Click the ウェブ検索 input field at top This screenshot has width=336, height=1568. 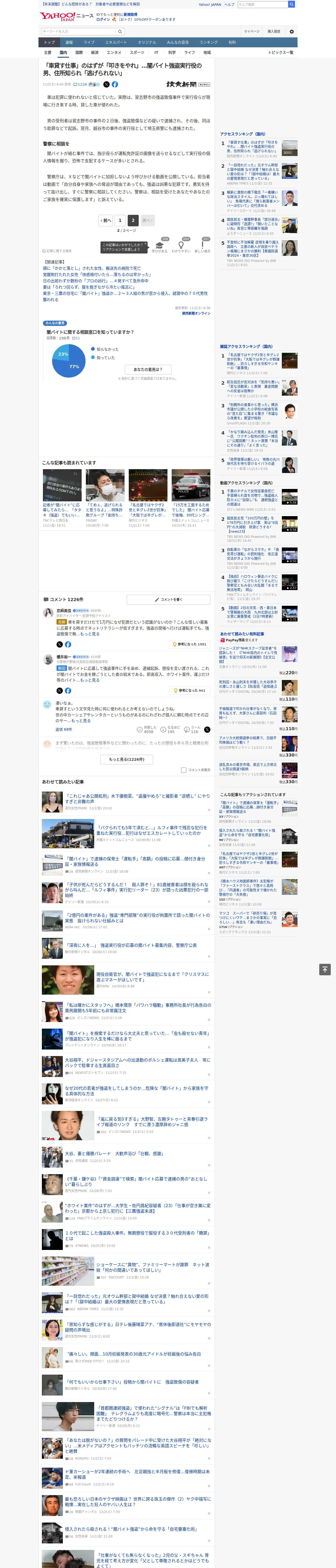(x=263, y=4)
